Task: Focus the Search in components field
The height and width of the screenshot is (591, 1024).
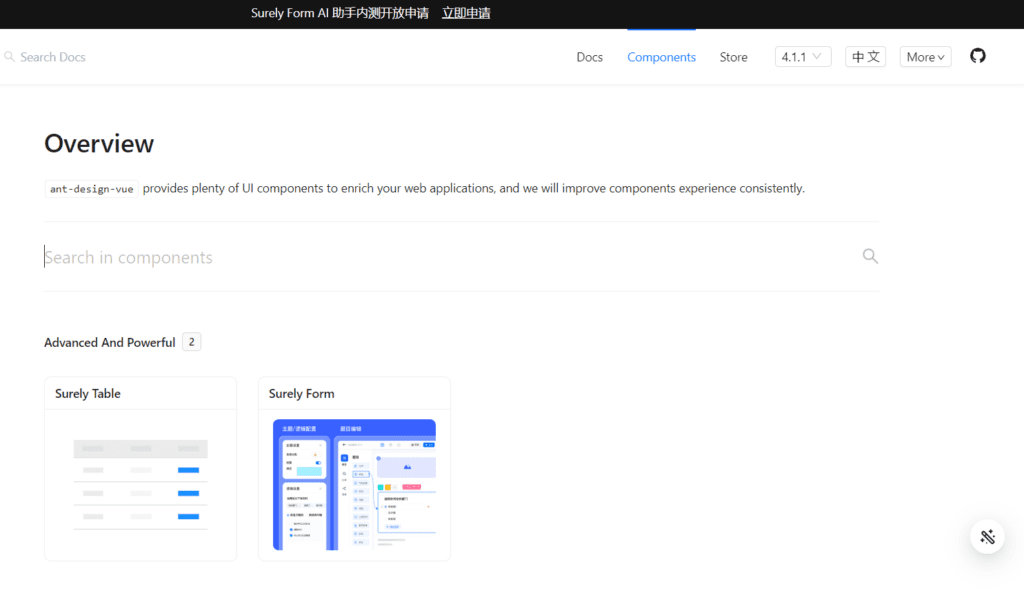Action: [451, 257]
